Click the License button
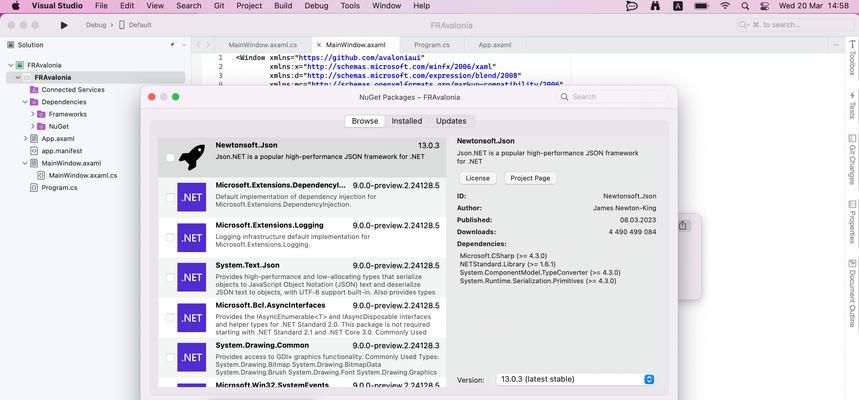859x400 pixels. click(478, 179)
